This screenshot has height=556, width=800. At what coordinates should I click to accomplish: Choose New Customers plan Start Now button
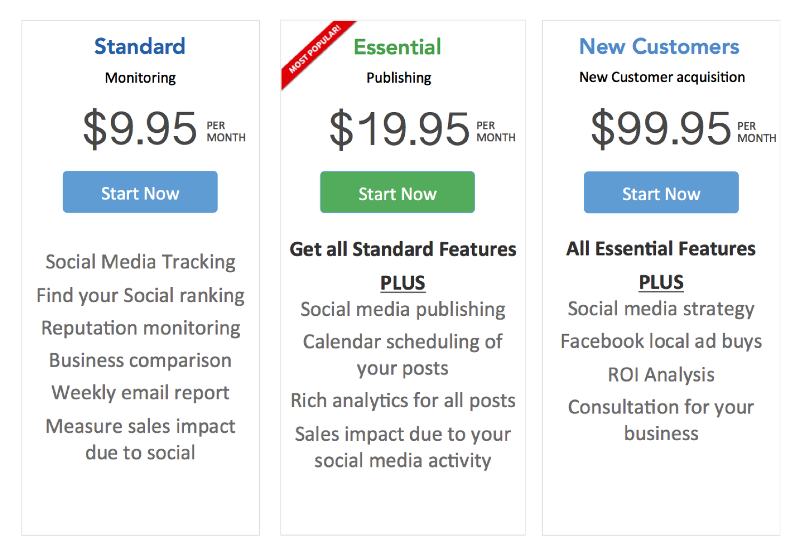661,192
